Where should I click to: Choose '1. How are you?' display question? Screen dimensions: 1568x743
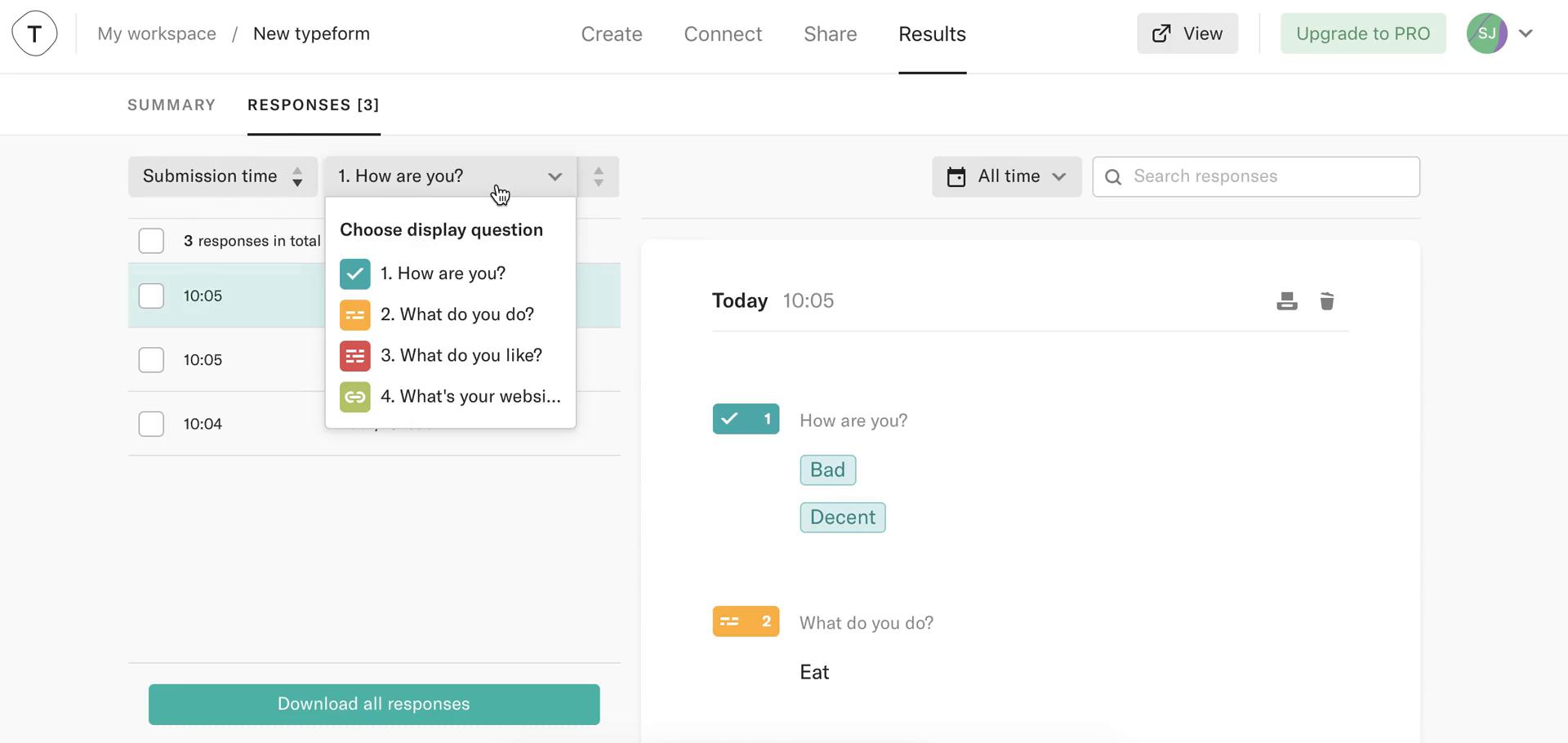pyautogui.click(x=451, y=274)
